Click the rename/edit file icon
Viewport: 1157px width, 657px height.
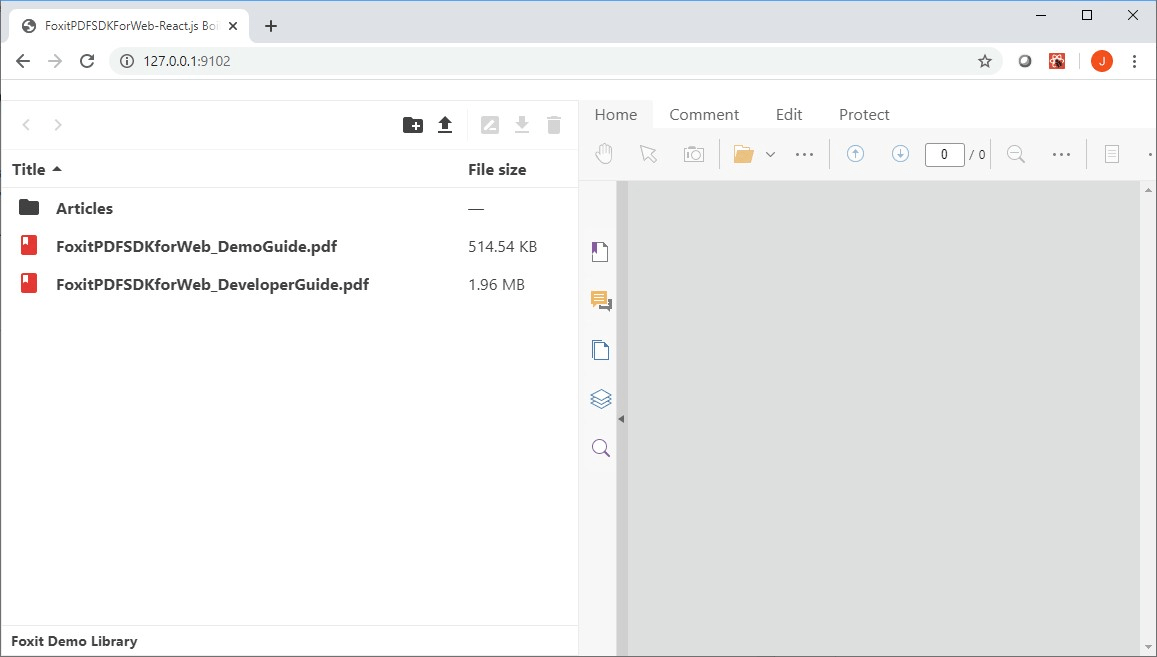[x=490, y=125]
